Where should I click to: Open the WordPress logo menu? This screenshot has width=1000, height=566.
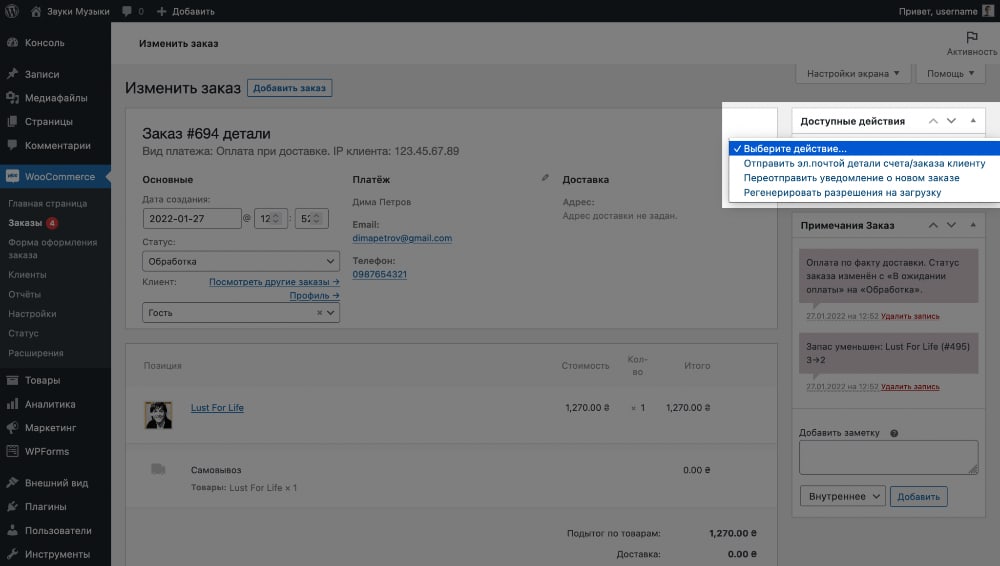tap(11, 11)
